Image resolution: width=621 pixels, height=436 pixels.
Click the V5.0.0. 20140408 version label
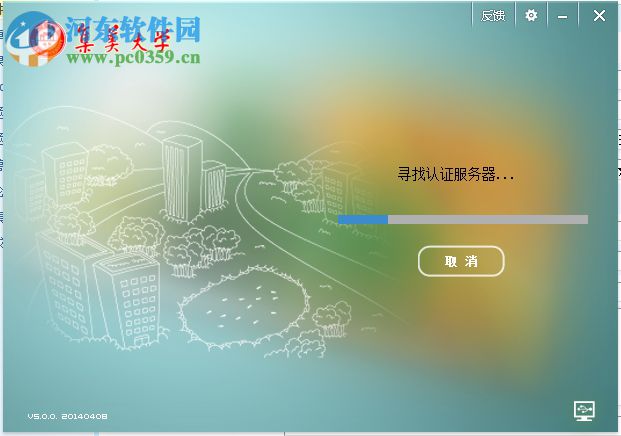click(67, 416)
